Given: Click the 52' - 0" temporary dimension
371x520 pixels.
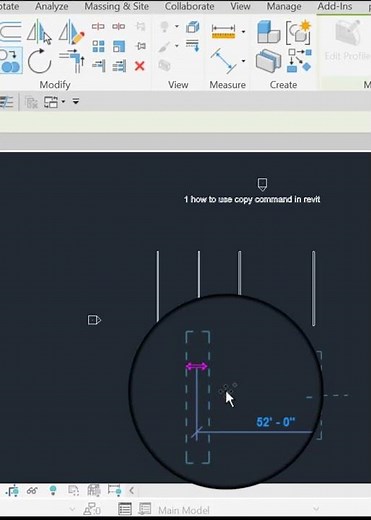Looking at the screenshot, I should coord(276,422).
